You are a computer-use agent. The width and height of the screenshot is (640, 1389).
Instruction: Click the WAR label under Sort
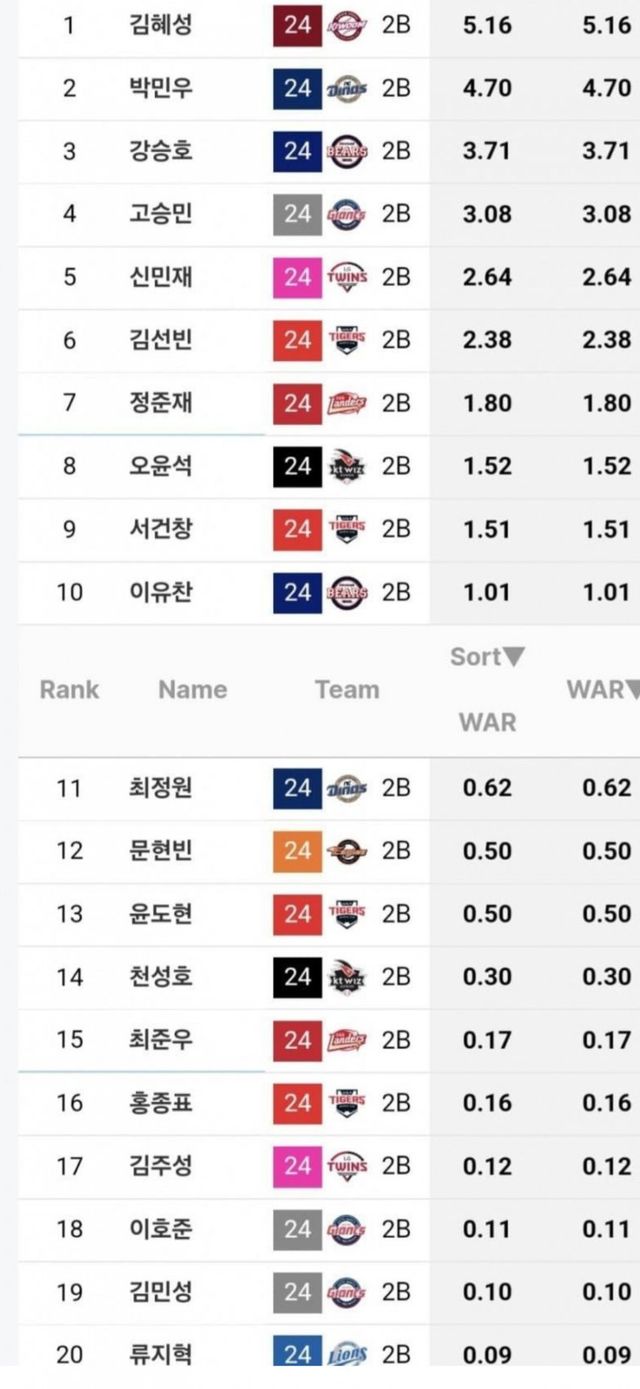point(487,722)
